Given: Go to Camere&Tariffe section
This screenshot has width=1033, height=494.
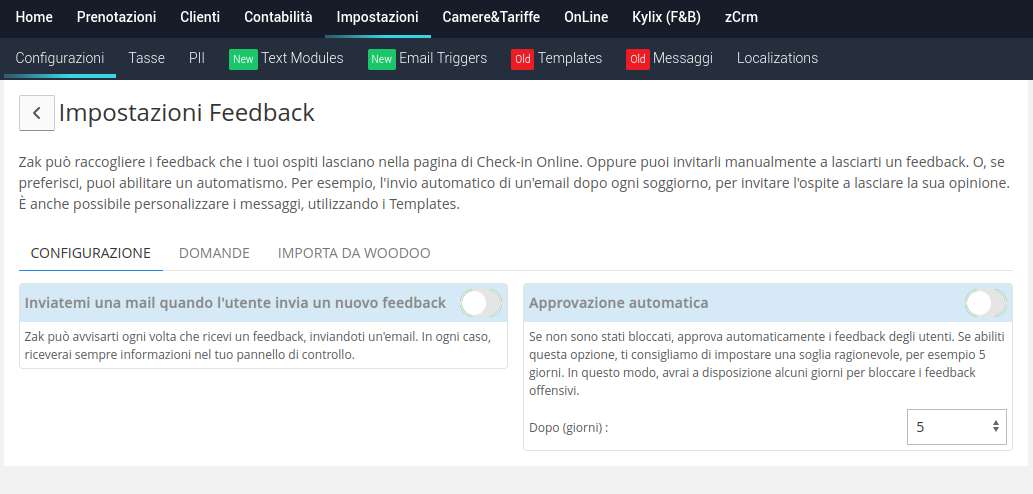Looking at the screenshot, I should click(491, 18).
